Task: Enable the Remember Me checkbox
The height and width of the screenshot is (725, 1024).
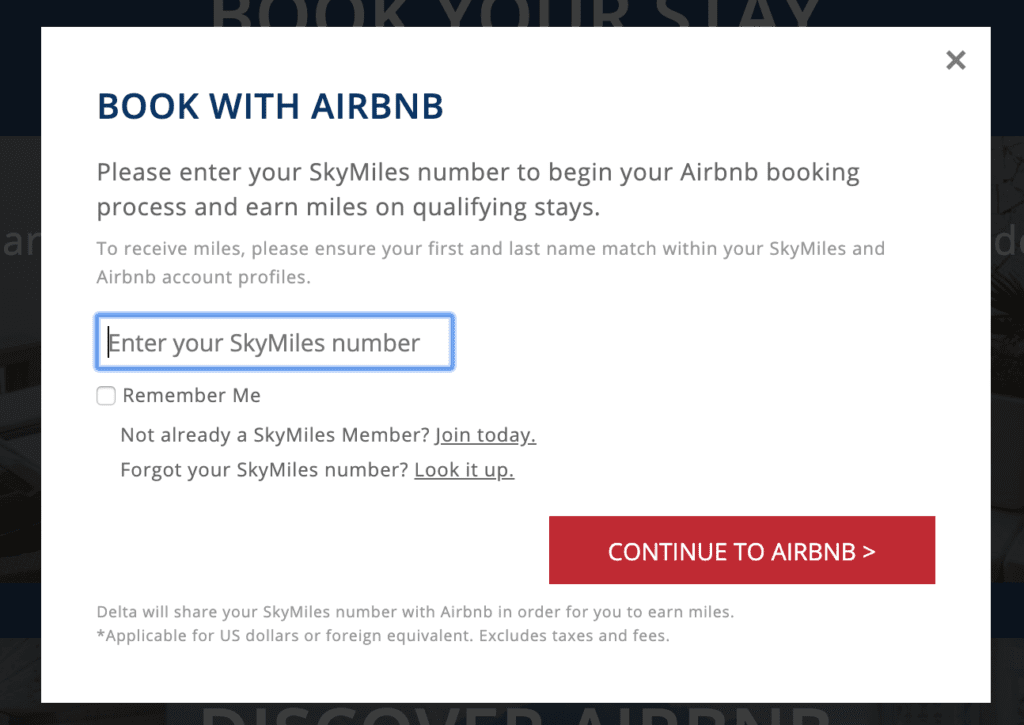Action: pos(105,395)
